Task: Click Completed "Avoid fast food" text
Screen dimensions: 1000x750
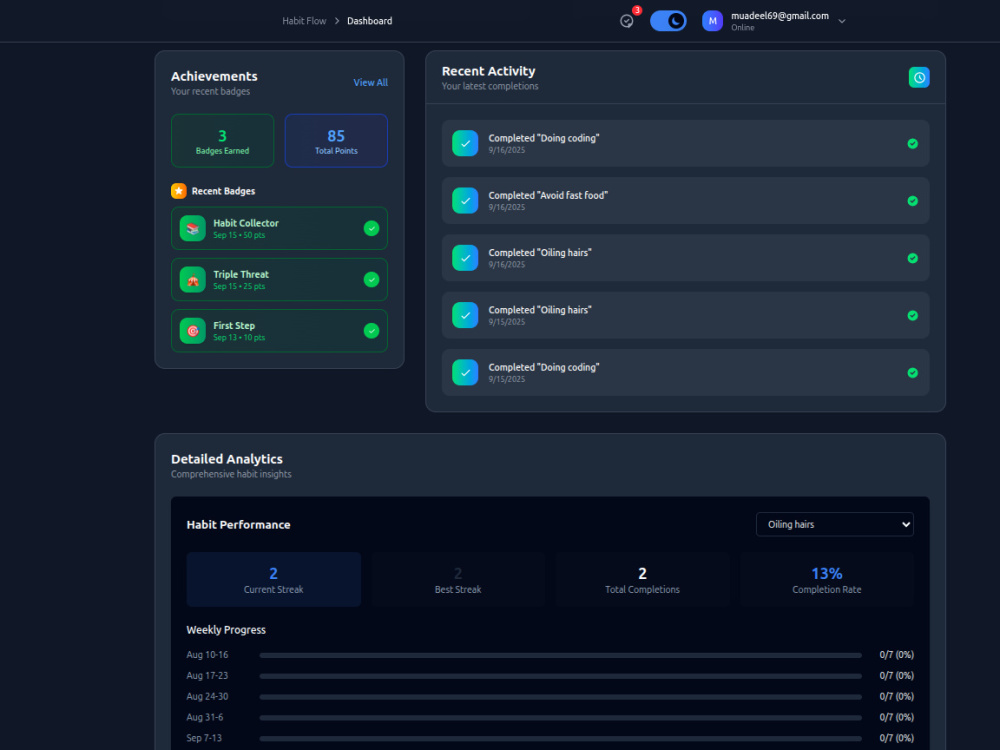Action: [548, 195]
